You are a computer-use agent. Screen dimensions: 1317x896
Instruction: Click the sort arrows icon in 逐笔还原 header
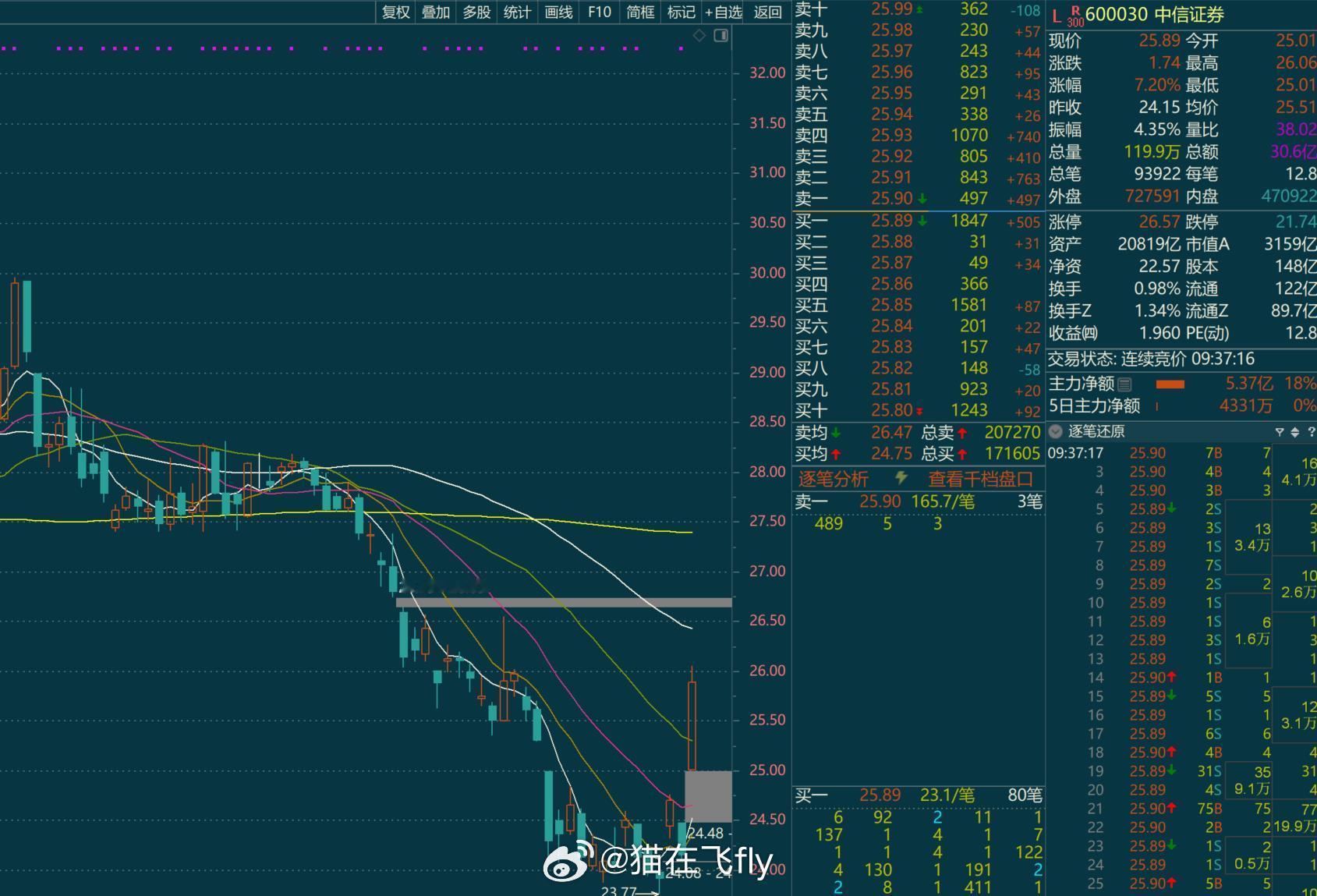click(1294, 431)
